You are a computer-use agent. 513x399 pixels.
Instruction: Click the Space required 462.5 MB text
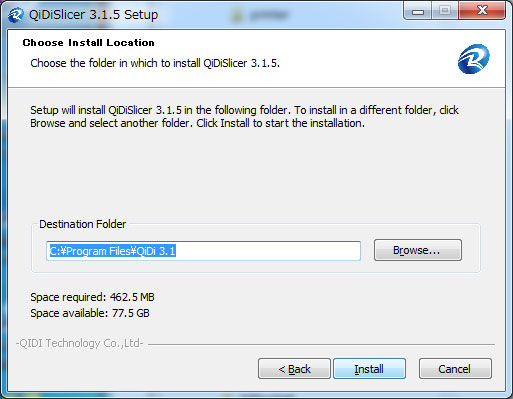(92, 297)
